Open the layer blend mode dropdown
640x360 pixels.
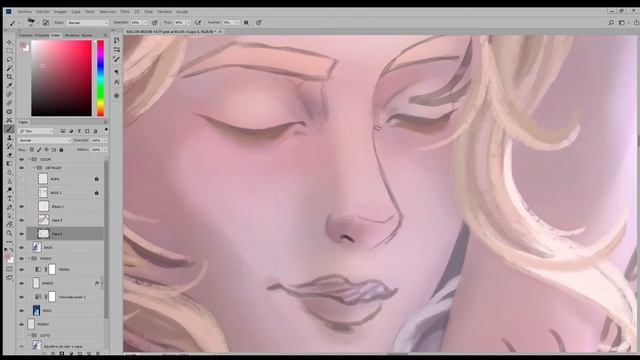(45, 140)
